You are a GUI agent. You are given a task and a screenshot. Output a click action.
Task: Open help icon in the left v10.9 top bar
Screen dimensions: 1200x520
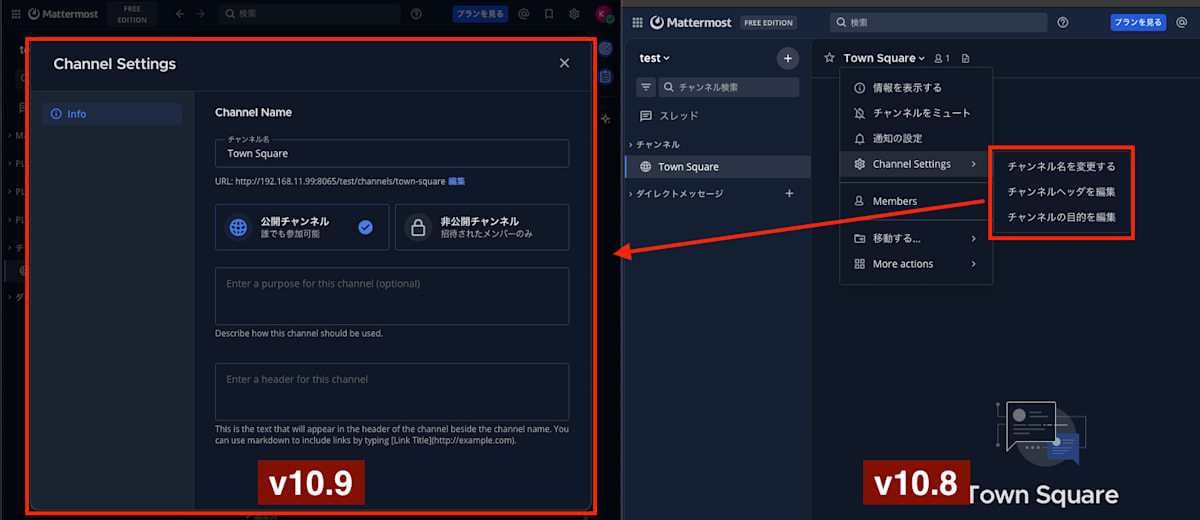click(x=416, y=14)
